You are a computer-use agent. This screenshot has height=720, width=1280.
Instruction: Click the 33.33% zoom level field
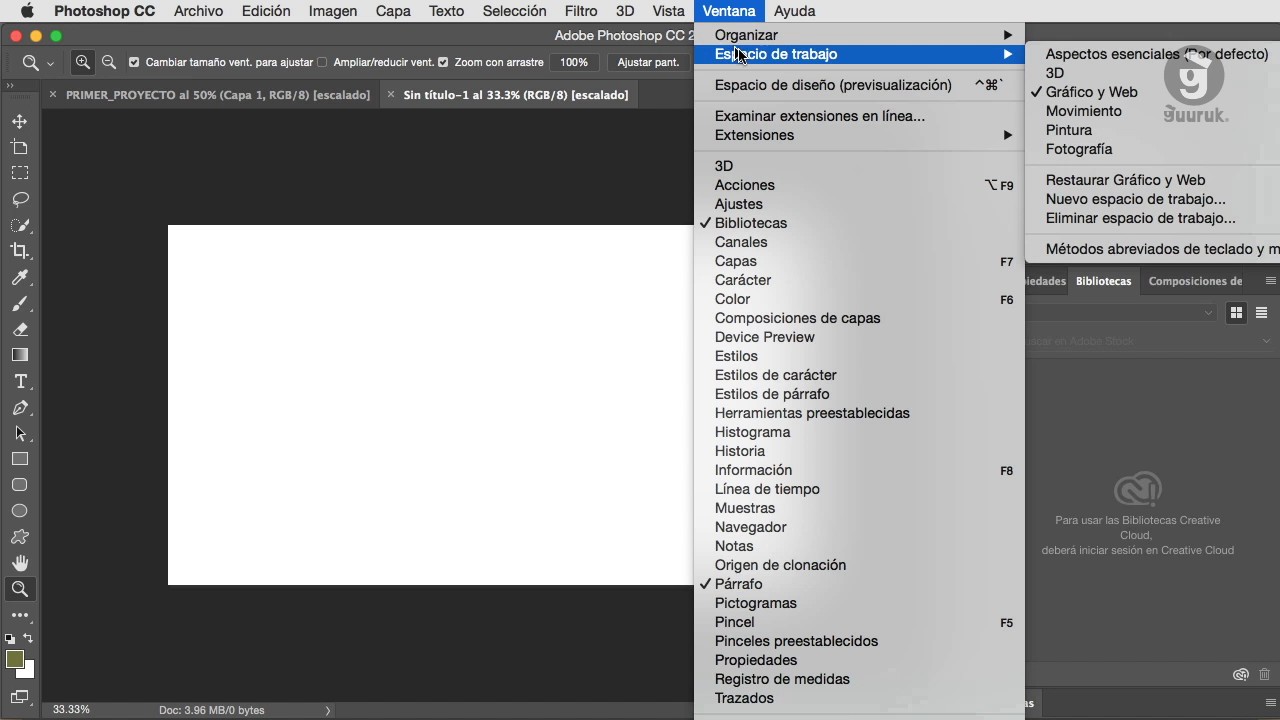pyautogui.click(x=72, y=710)
